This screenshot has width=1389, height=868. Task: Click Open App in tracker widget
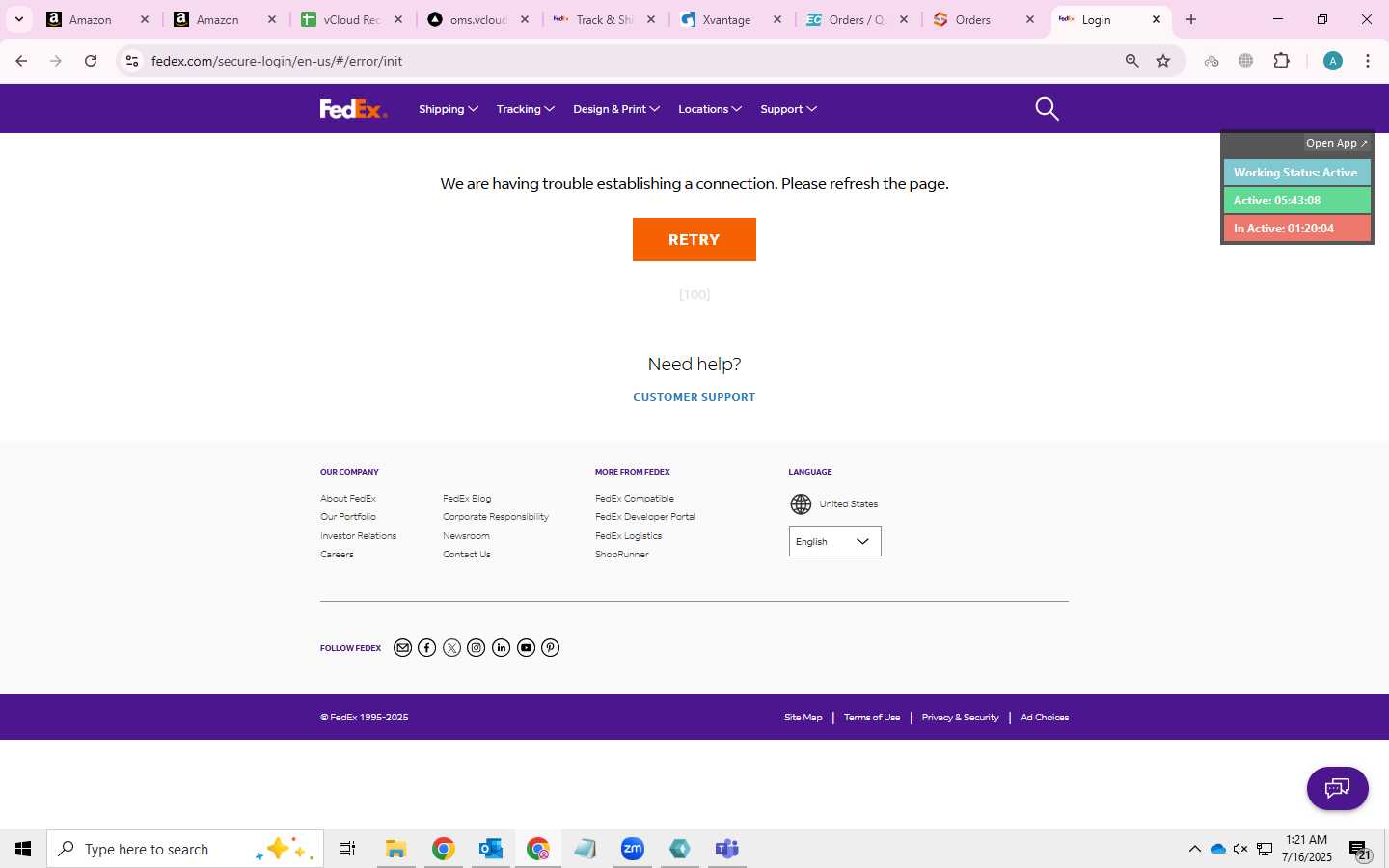pos(1337,143)
